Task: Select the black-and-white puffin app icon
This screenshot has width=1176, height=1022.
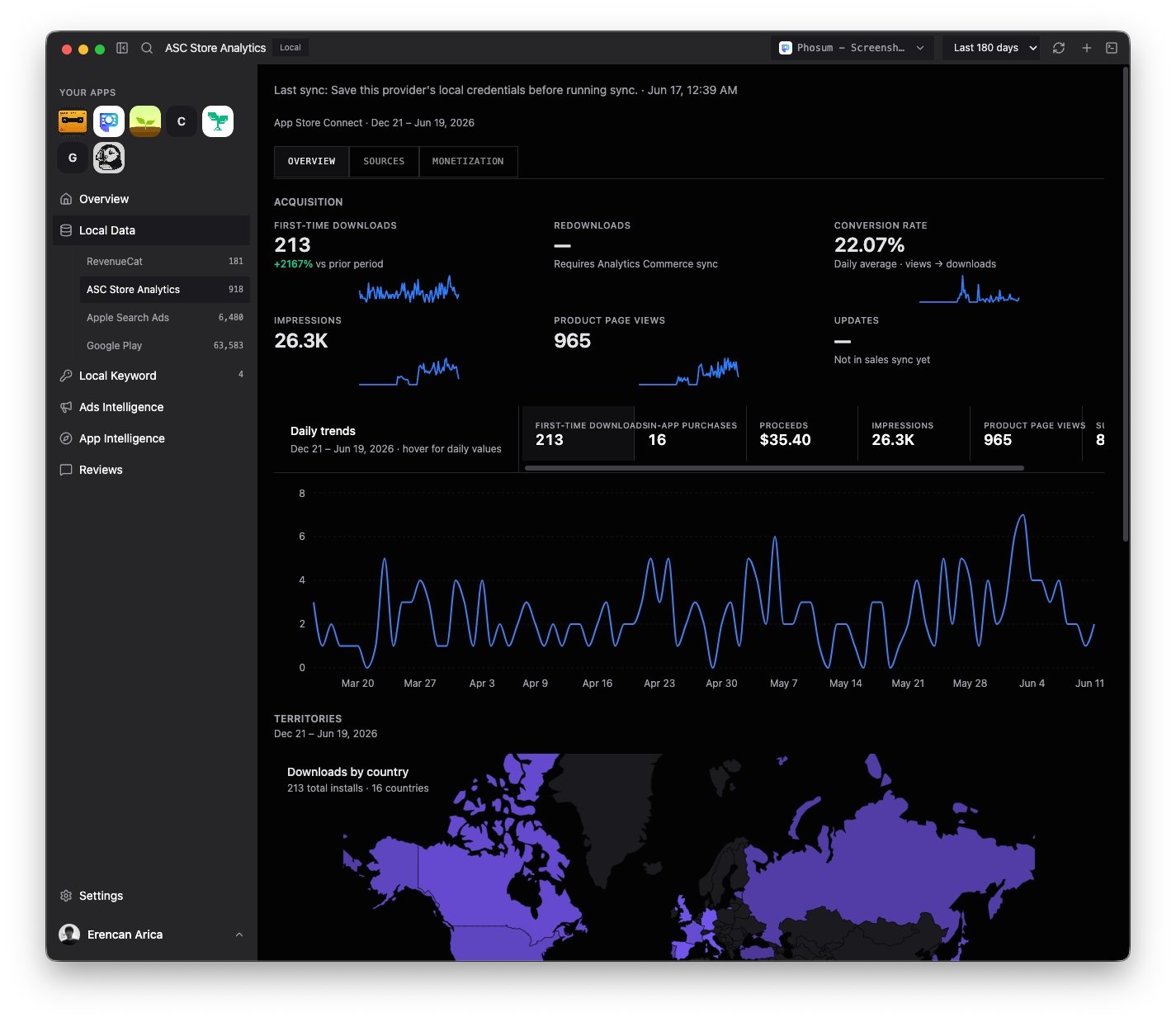Action: [x=109, y=158]
